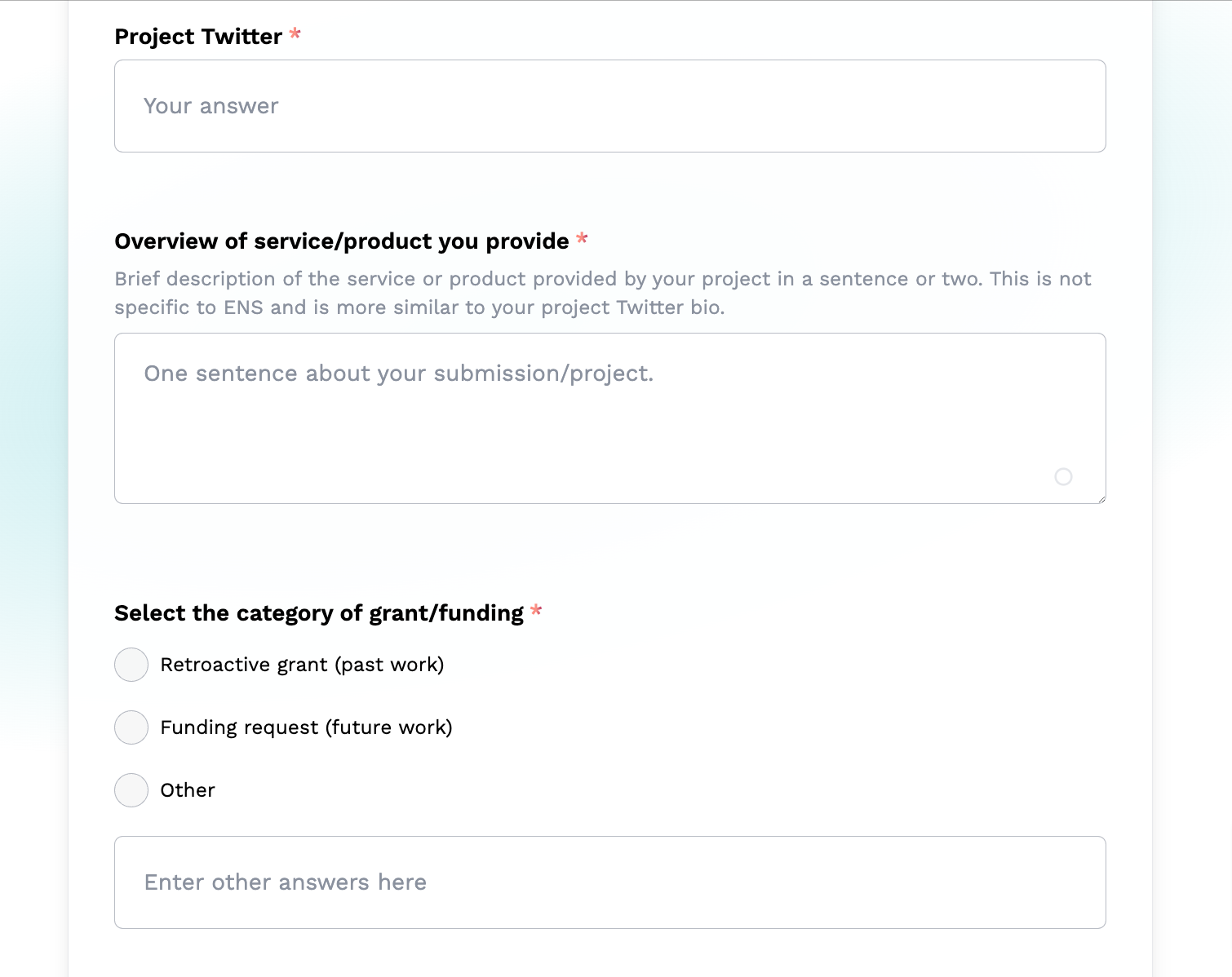This screenshot has width=1232, height=977.
Task: Click the Your answer placeholder text
Action: point(211,106)
